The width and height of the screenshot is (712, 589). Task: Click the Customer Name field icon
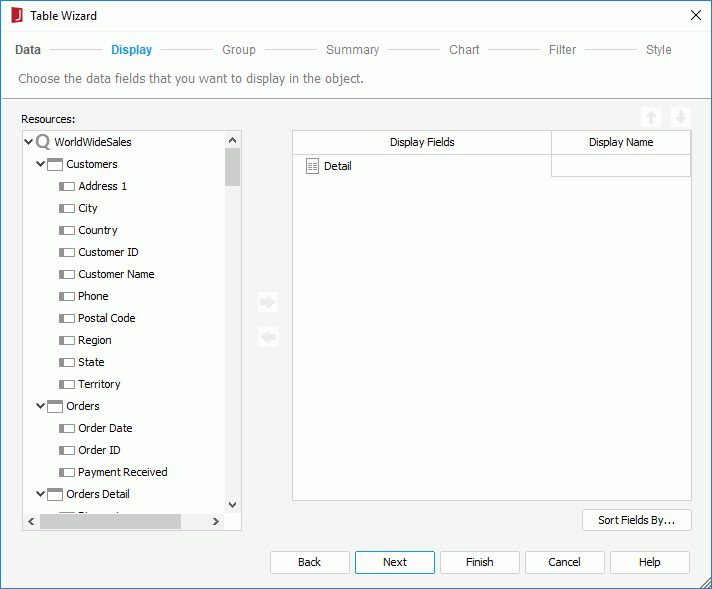pyautogui.click(x=67, y=275)
